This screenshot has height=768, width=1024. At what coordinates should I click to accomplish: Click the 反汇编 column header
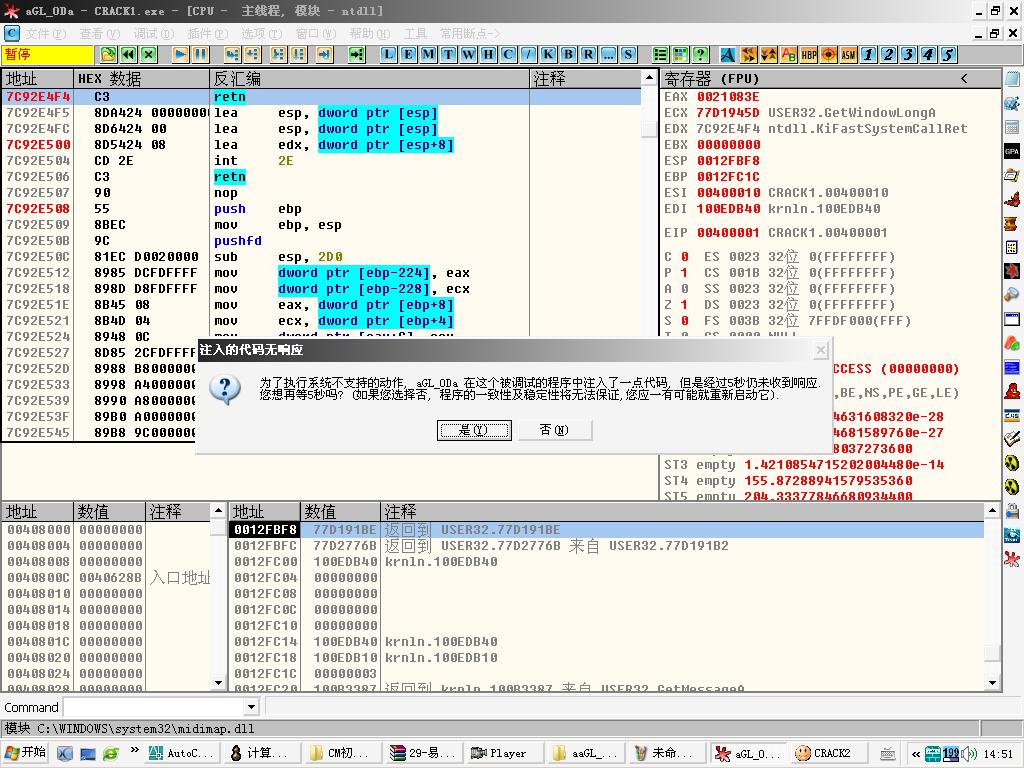pyautogui.click(x=370, y=79)
